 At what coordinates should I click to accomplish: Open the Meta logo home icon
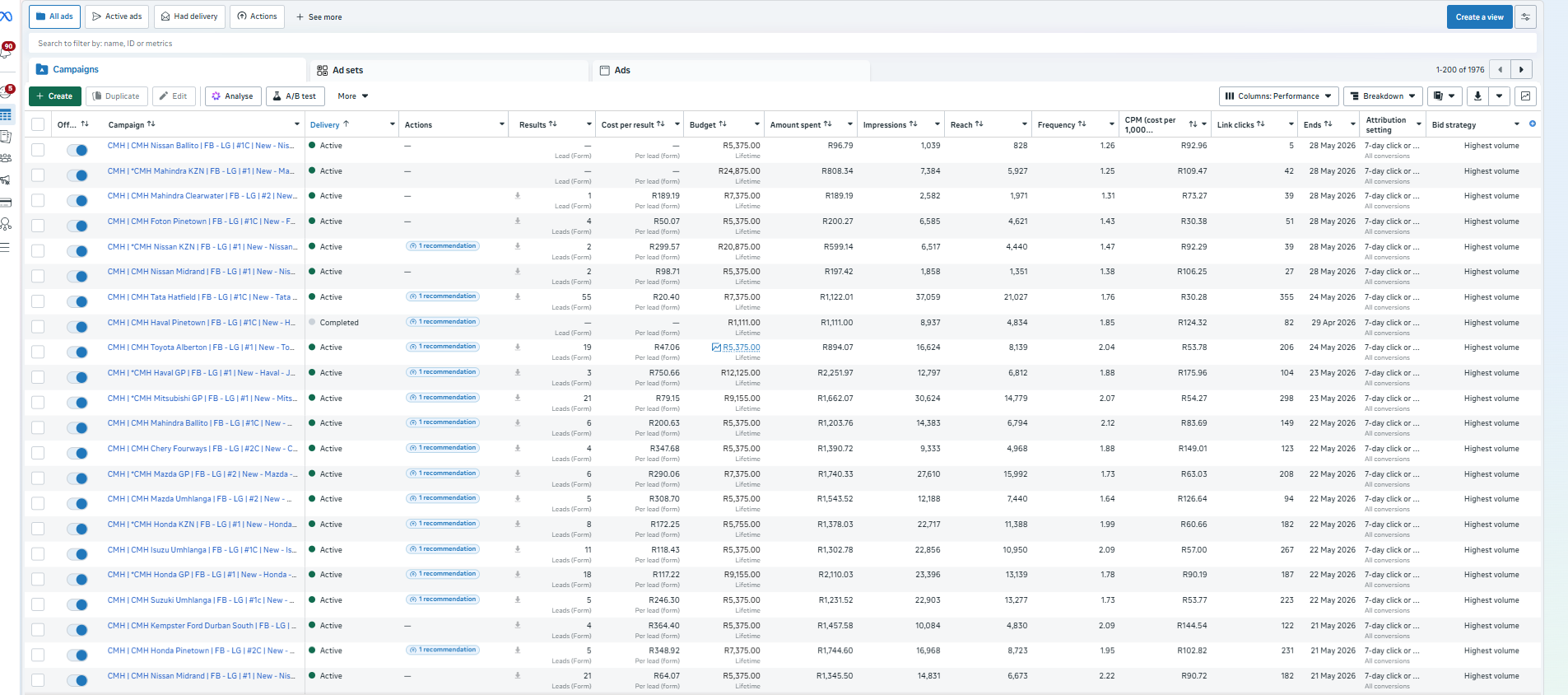[x=6, y=16]
